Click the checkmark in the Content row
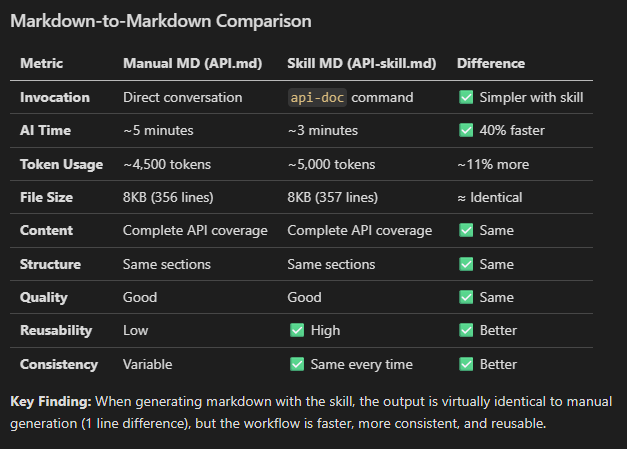 (x=466, y=230)
